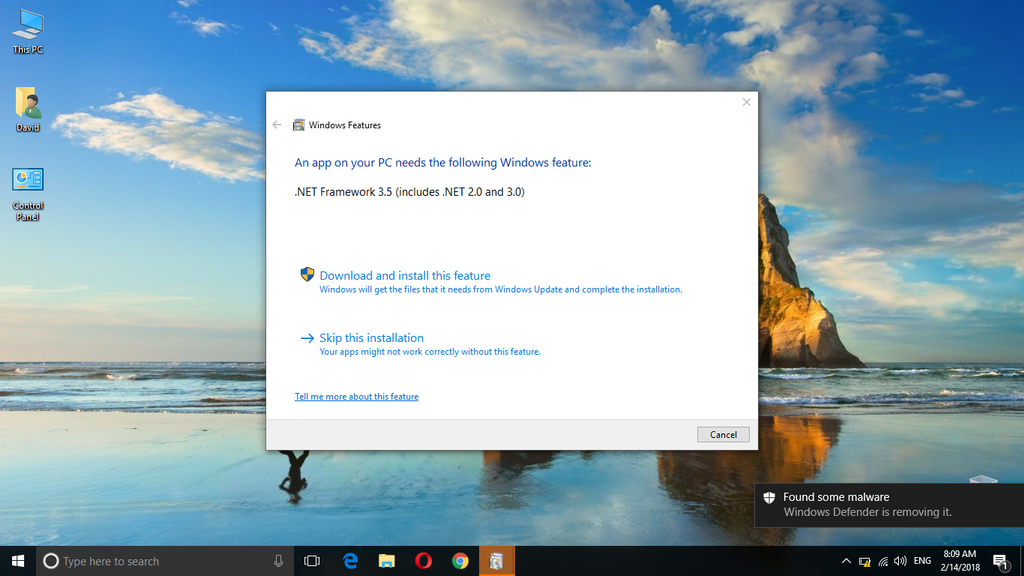Viewport: 1024px width, 576px height.
Task: Open Task View from taskbar
Action: click(311, 561)
